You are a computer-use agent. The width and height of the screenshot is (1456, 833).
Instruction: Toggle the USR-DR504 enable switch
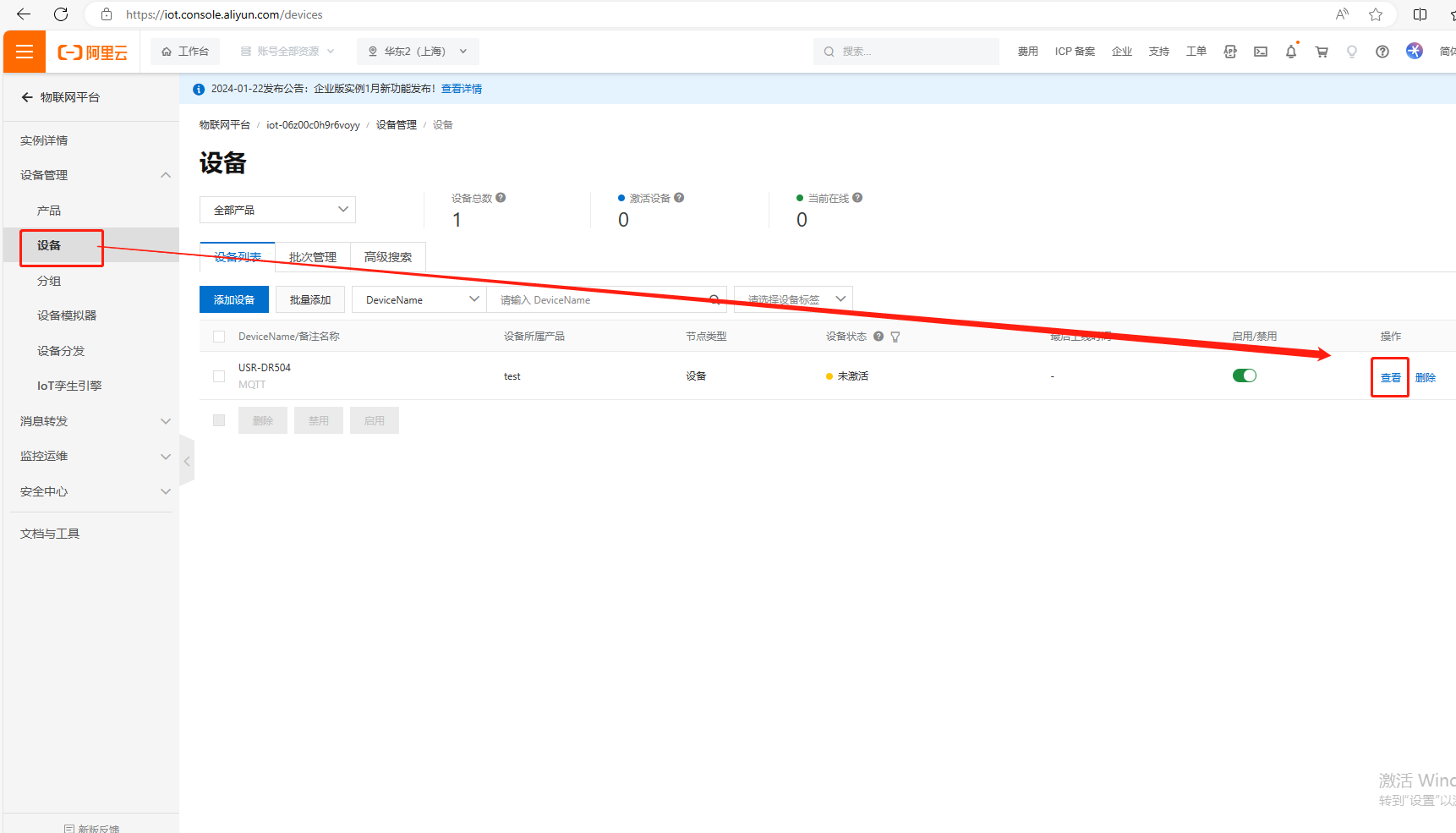[x=1244, y=375]
